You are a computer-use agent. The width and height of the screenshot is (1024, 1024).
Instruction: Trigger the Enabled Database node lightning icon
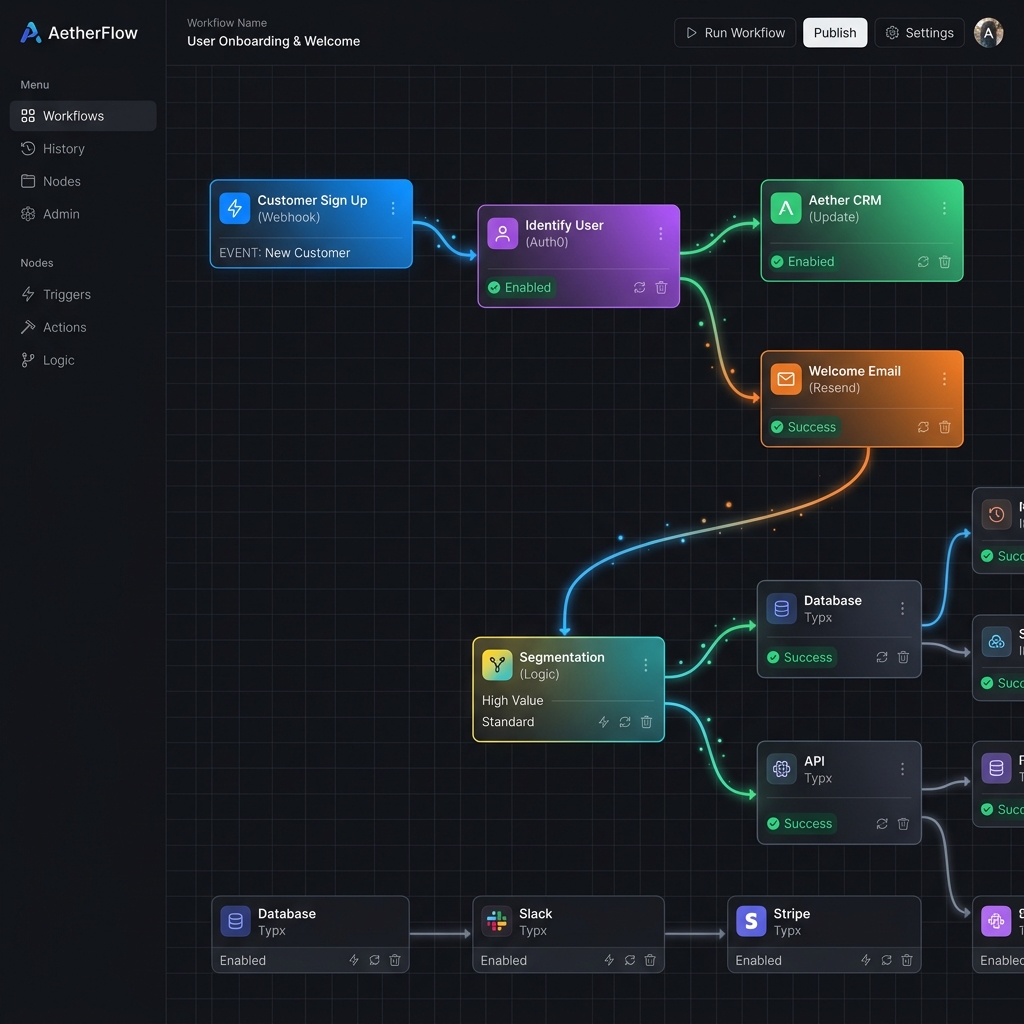coord(353,960)
